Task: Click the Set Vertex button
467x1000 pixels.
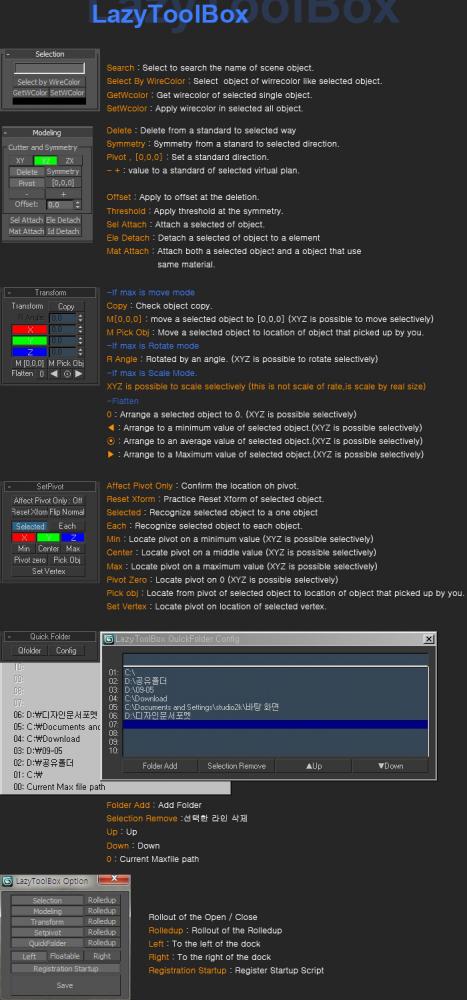Action: point(48,571)
